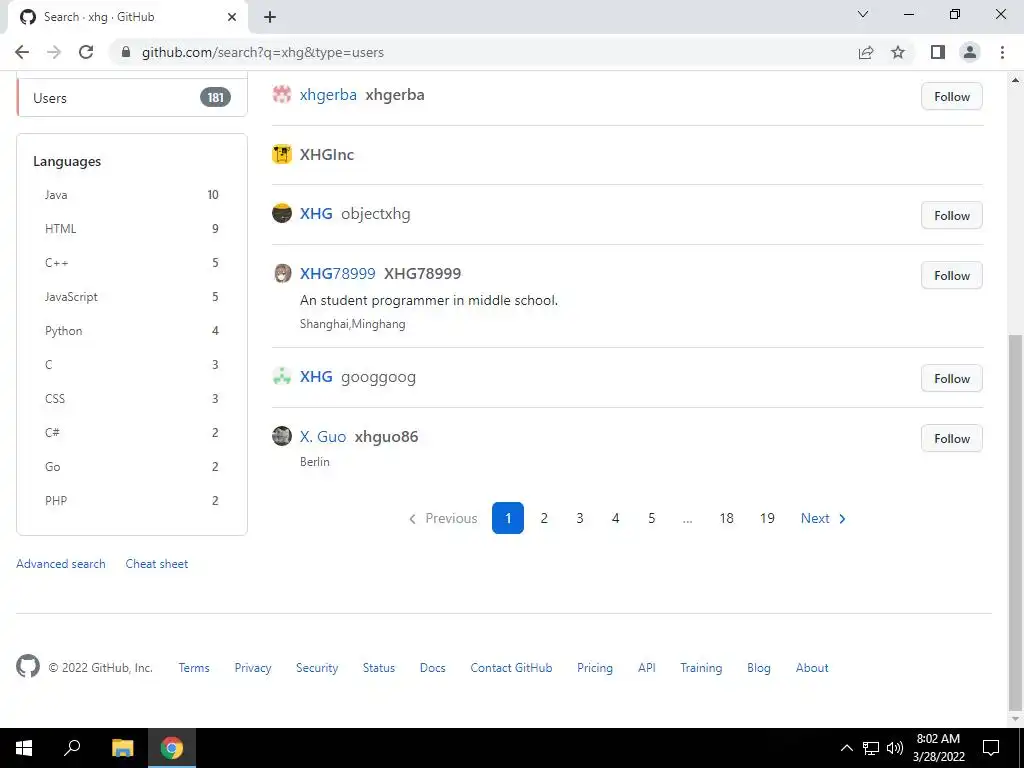Open the Contact GitHub footer link

coord(511,667)
